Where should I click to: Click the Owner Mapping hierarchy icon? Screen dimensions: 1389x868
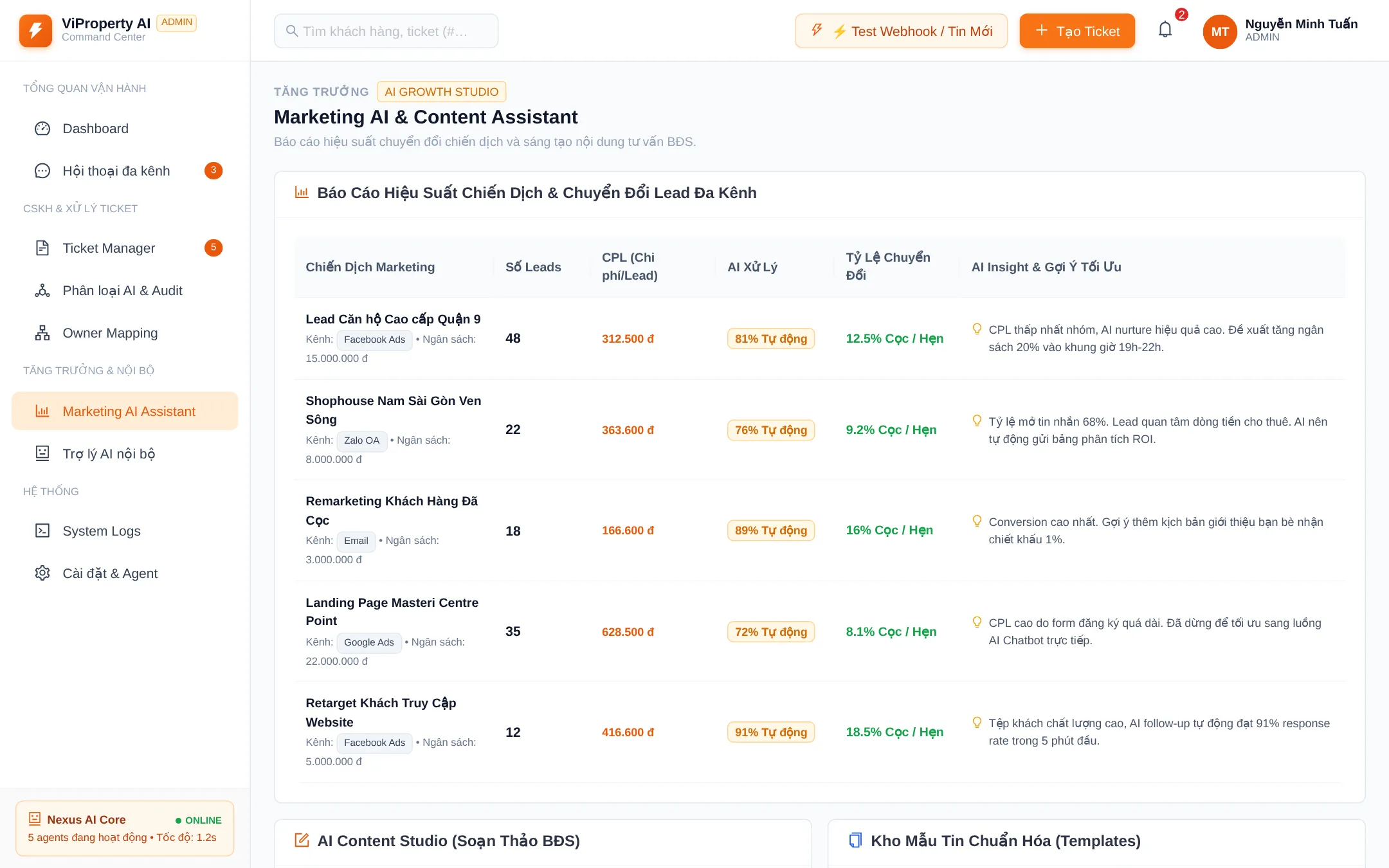pyautogui.click(x=42, y=333)
